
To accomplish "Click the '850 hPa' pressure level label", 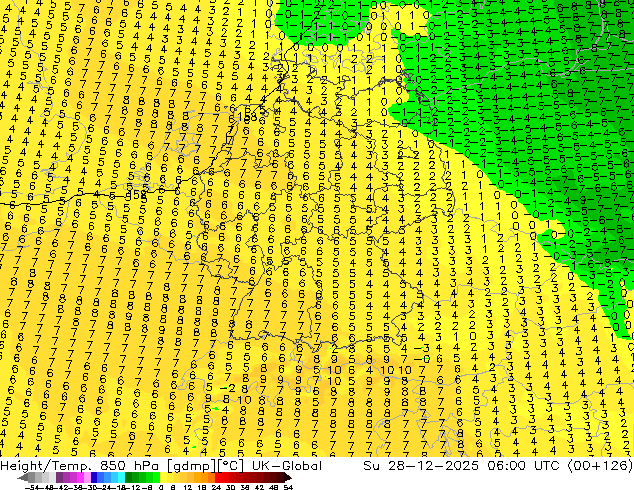I will tap(129, 466).
